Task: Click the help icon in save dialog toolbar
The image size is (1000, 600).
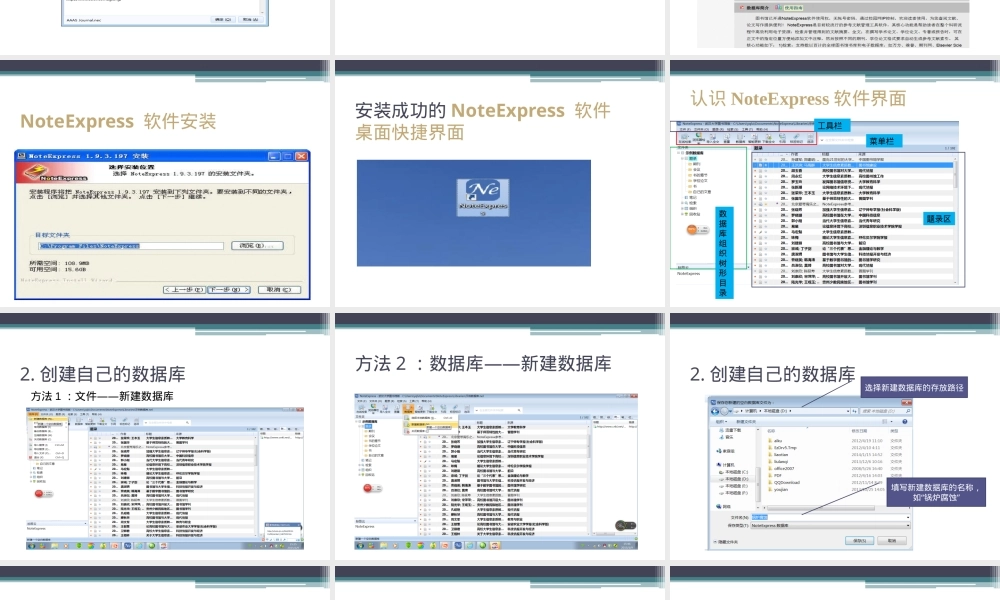Action: tap(905, 421)
